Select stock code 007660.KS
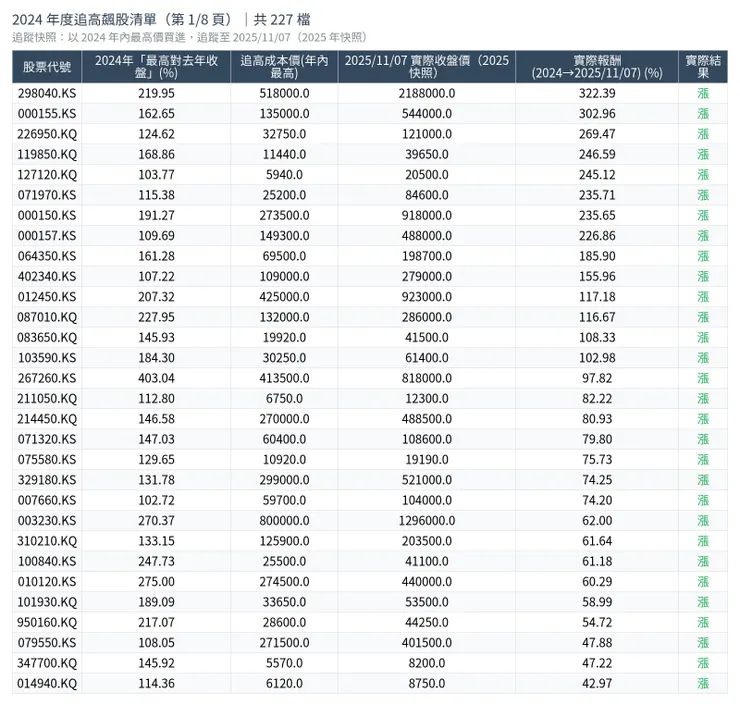This screenshot has width=740, height=706. pyautogui.click(x=47, y=500)
